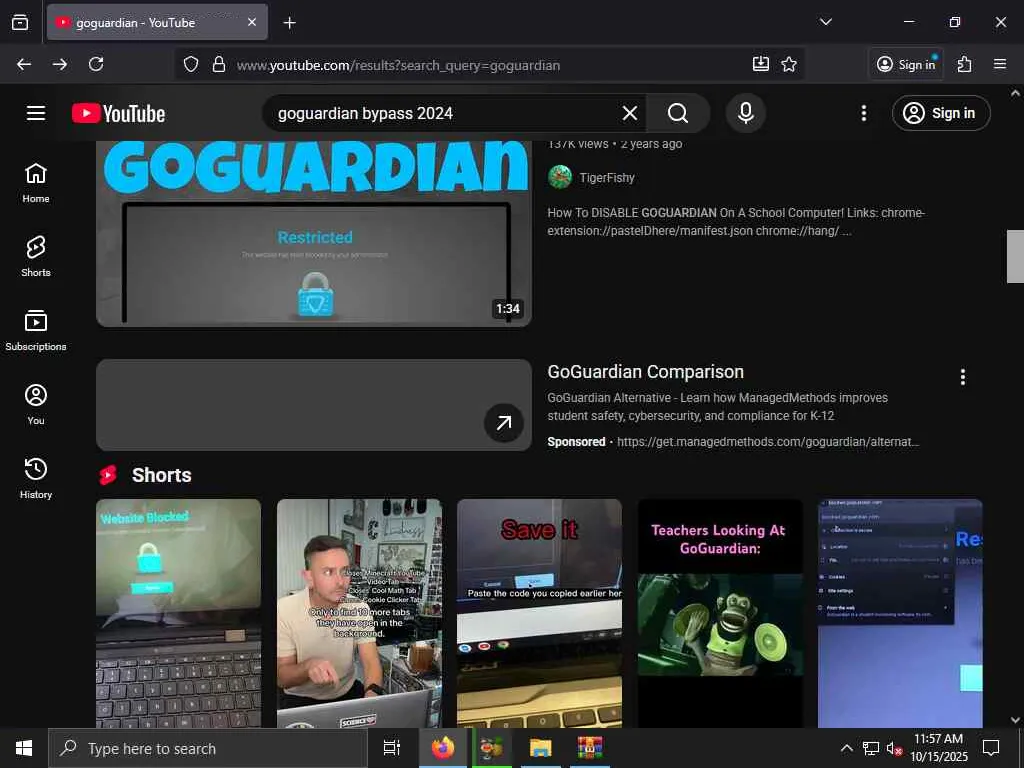Play the Website Blocked short
1024x768 pixels.
point(178,613)
